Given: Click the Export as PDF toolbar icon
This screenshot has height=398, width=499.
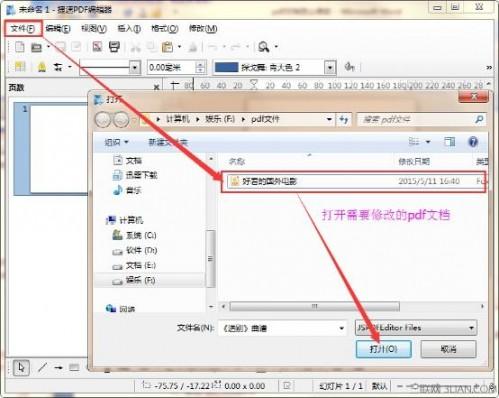Looking at the screenshot, I should tap(97, 47).
